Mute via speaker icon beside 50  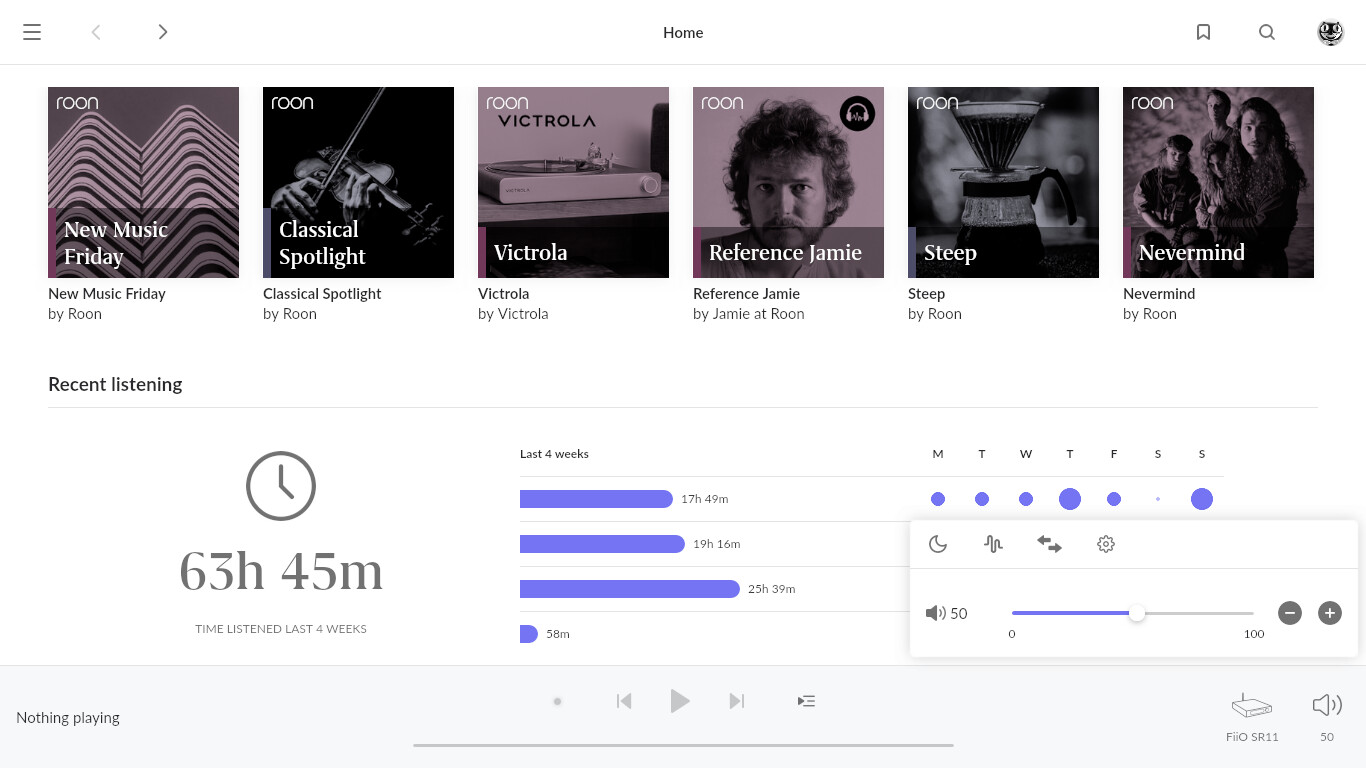click(935, 613)
